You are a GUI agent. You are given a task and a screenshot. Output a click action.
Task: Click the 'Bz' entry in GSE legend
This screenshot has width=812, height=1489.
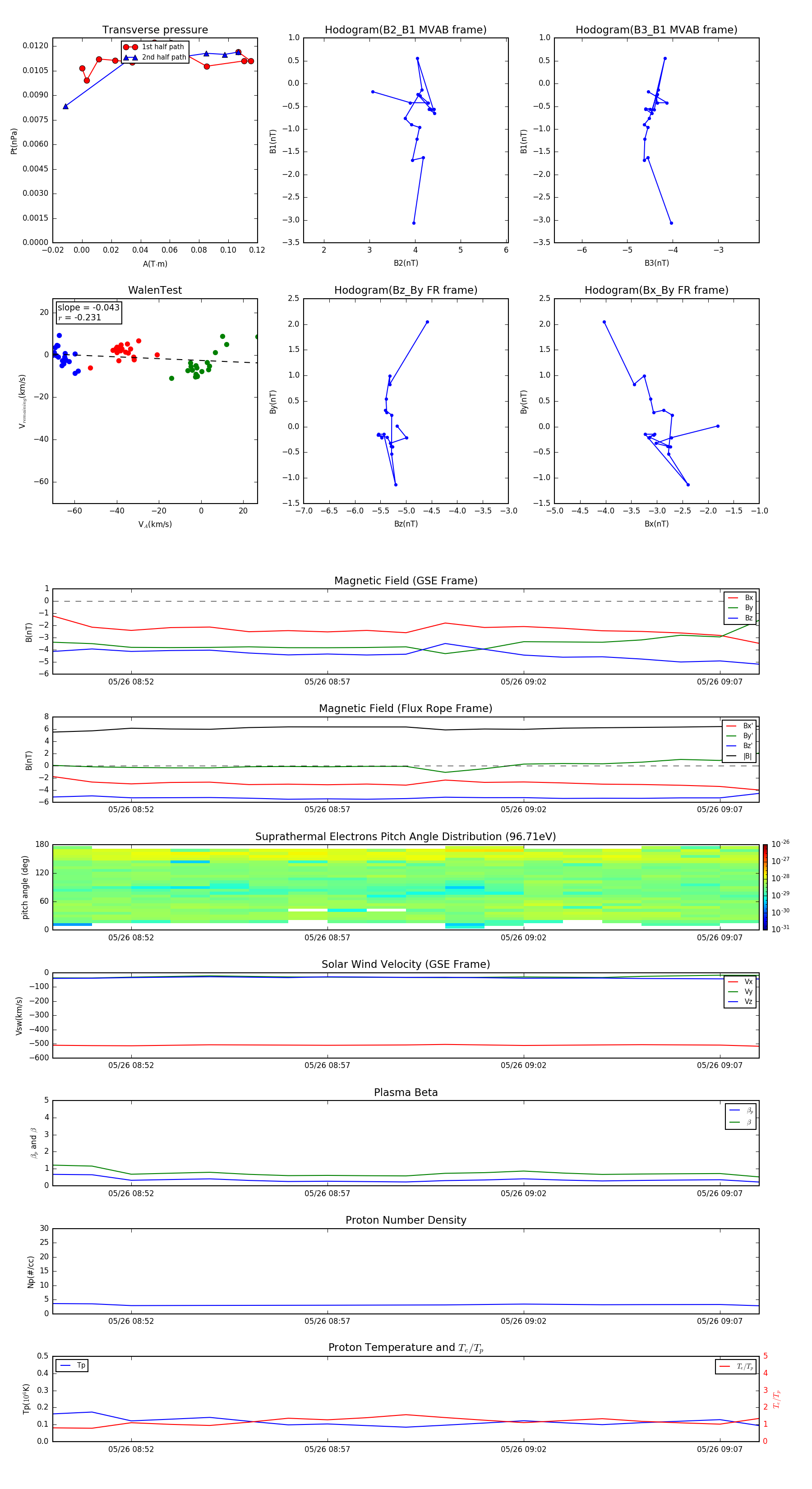pyautogui.click(x=740, y=618)
